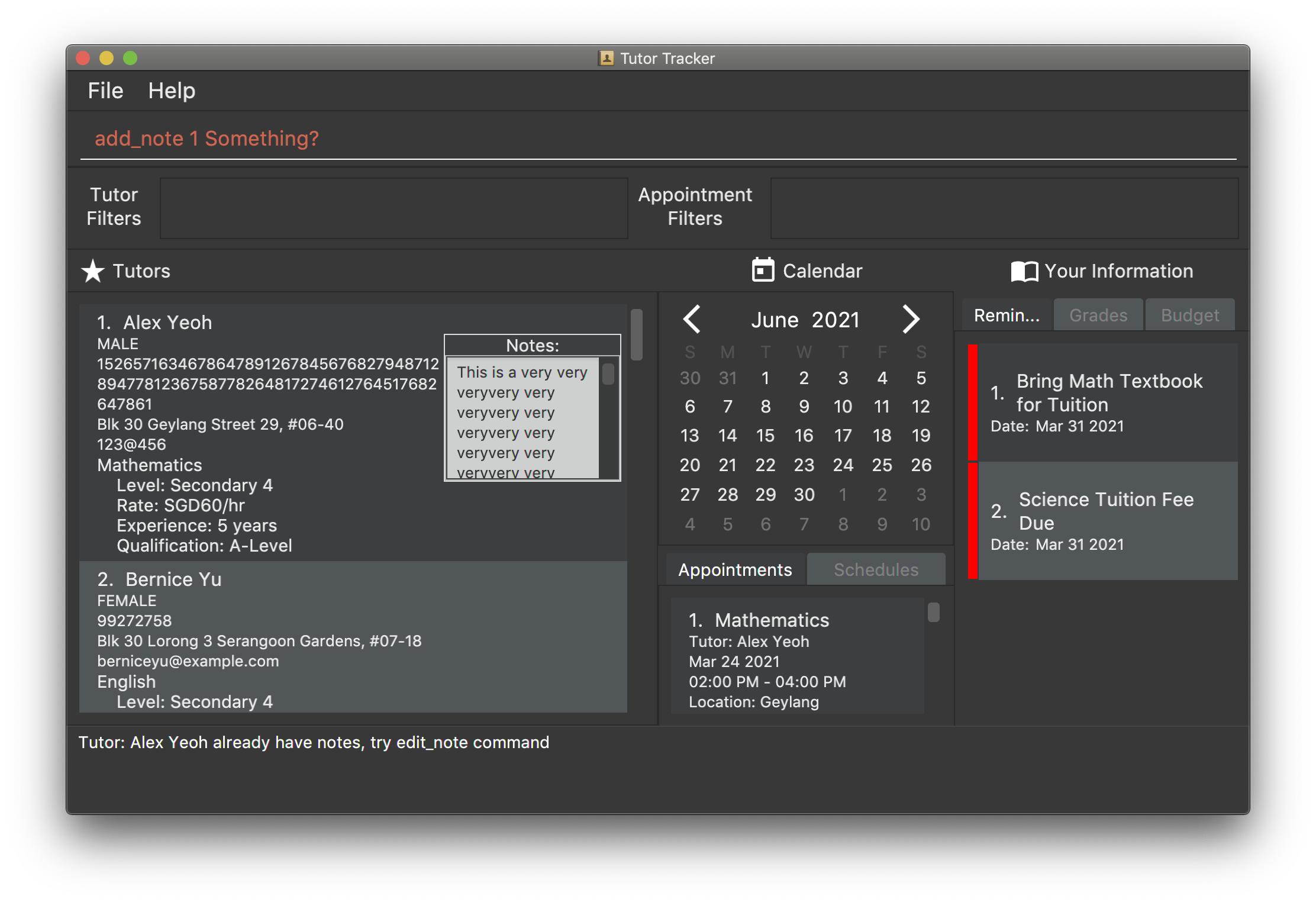Click the open book Your Information icon
1316x902 pixels.
1024,272
